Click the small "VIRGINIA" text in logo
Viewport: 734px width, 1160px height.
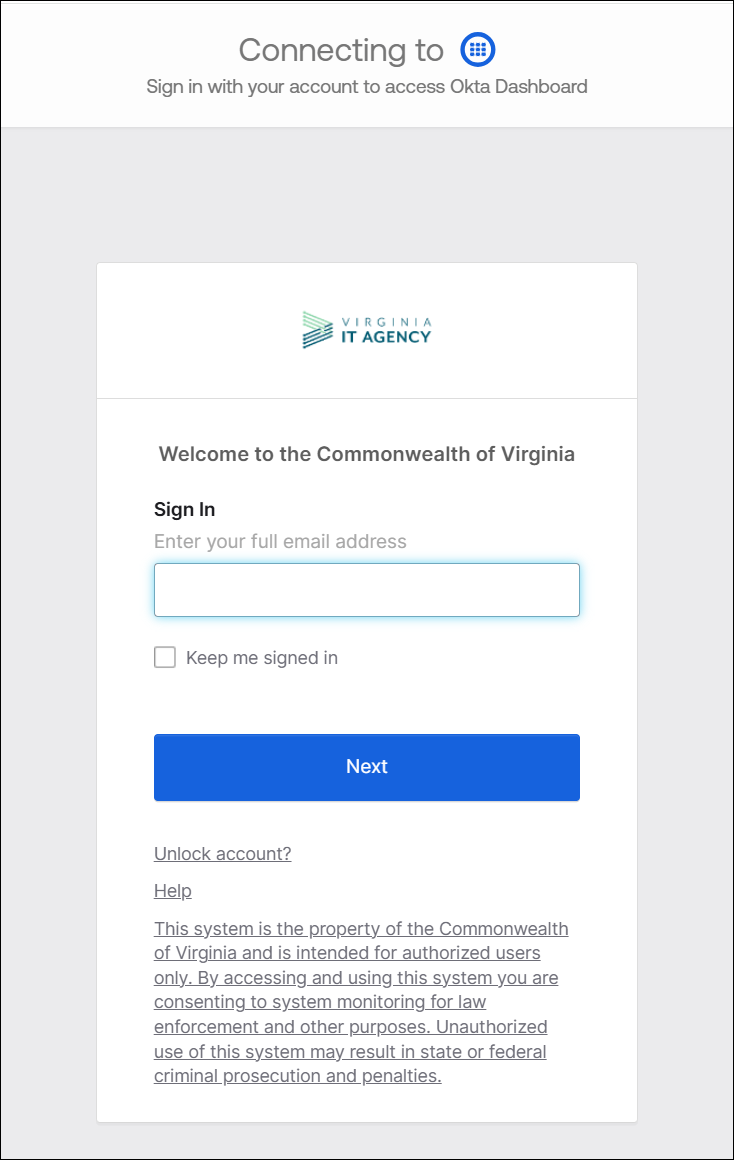[x=386, y=322]
